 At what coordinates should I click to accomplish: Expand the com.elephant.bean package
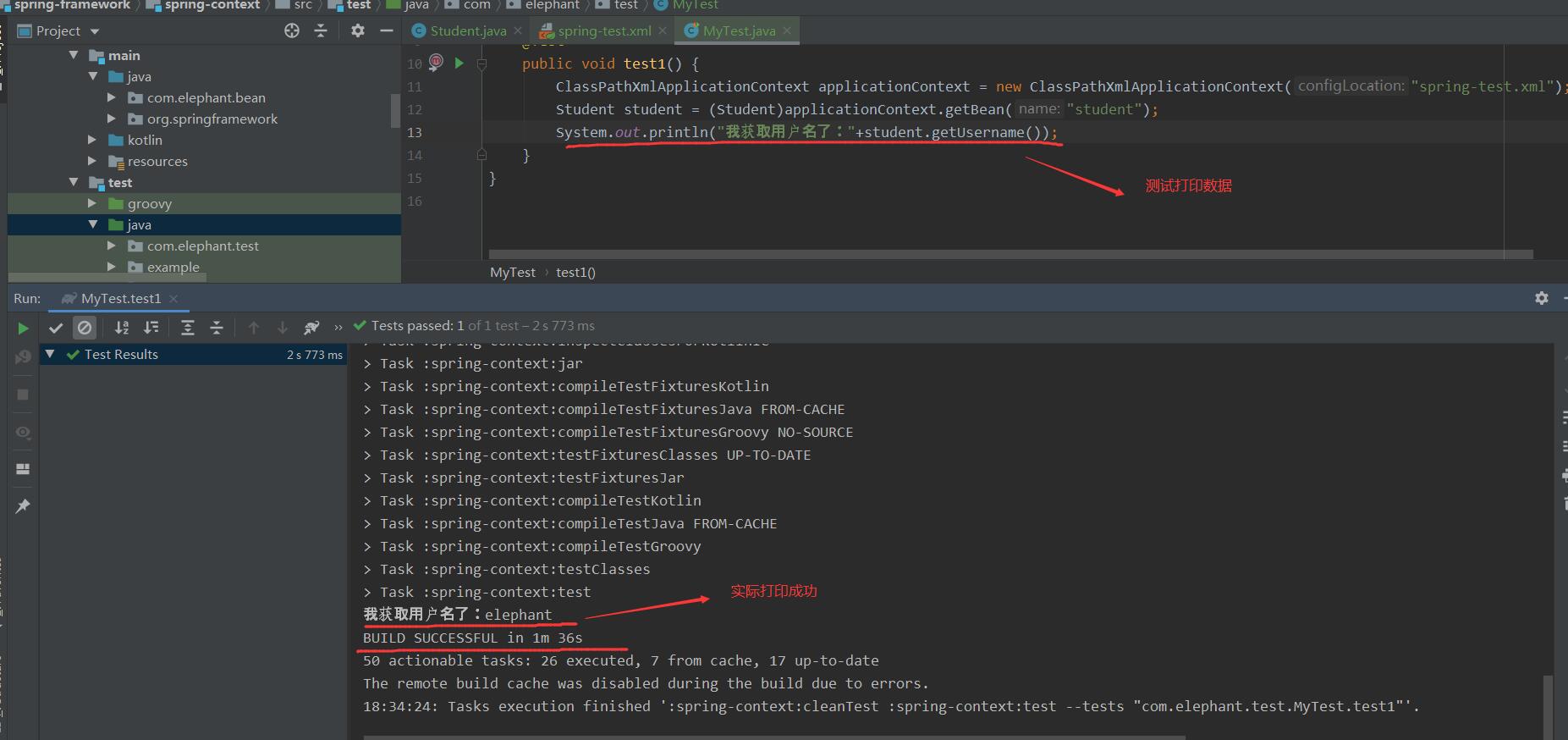[112, 97]
